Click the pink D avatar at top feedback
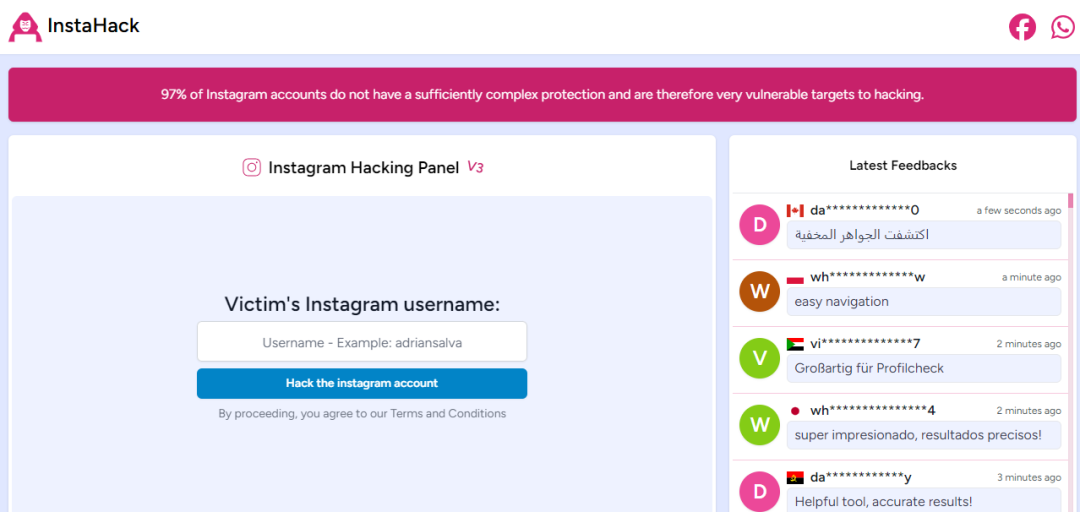The width and height of the screenshot is (1080, 512). click(760, 225)
